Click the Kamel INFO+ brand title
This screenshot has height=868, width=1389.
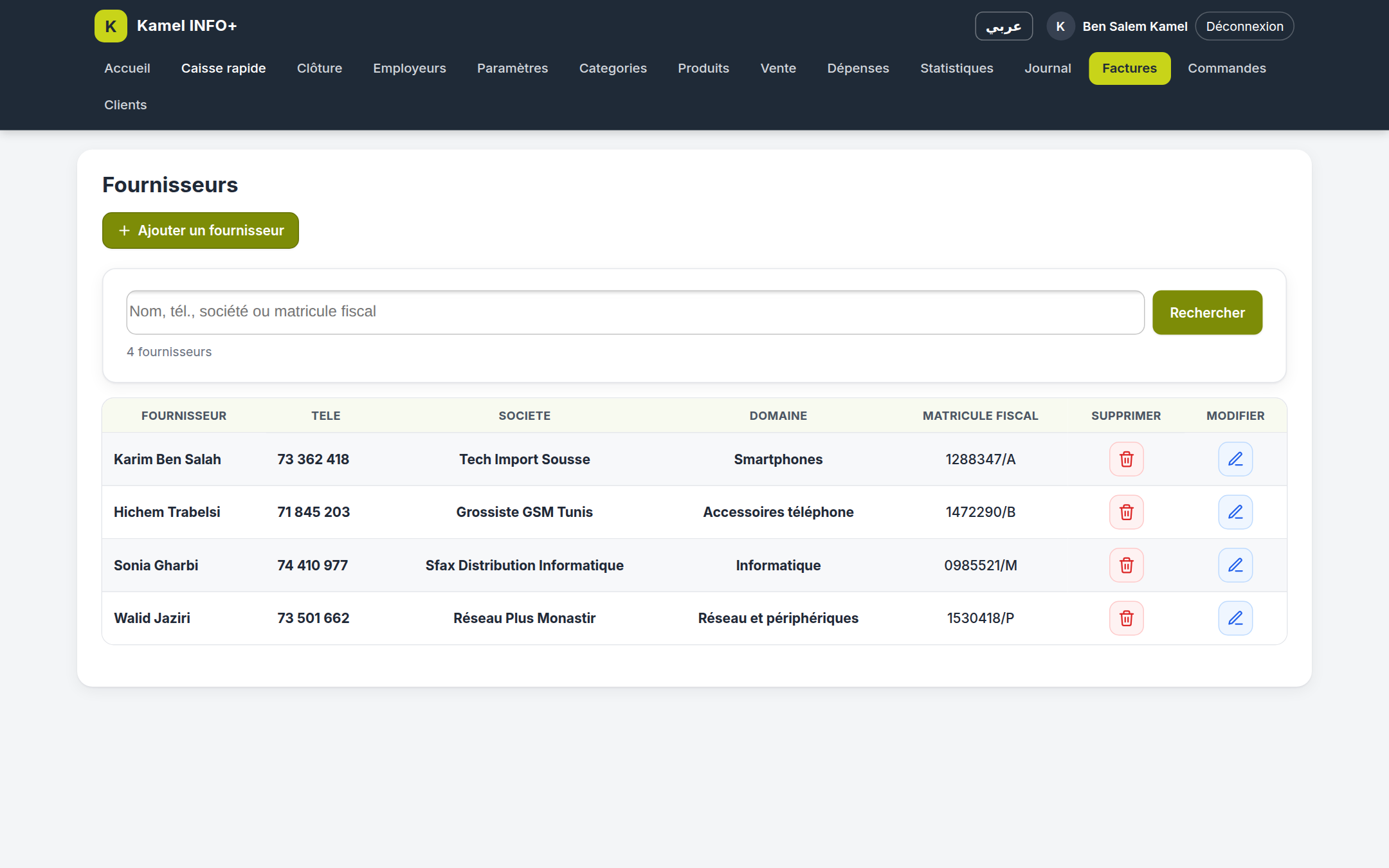(x=186, y=26)
